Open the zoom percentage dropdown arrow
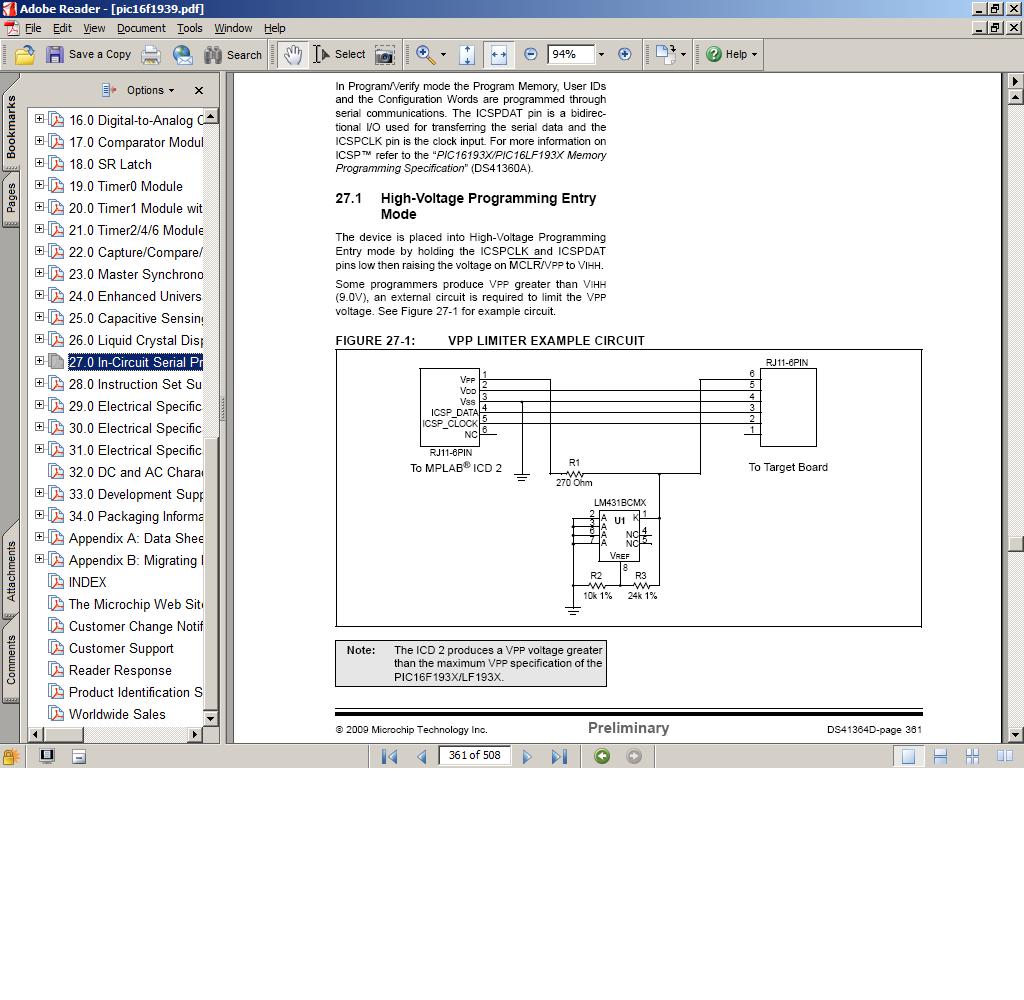 tap(601, 54)
